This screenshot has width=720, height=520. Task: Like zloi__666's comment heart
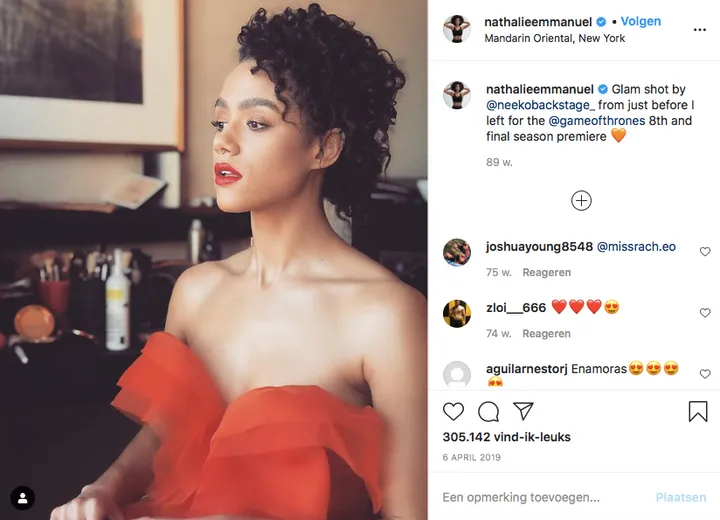tap(705, 312)
